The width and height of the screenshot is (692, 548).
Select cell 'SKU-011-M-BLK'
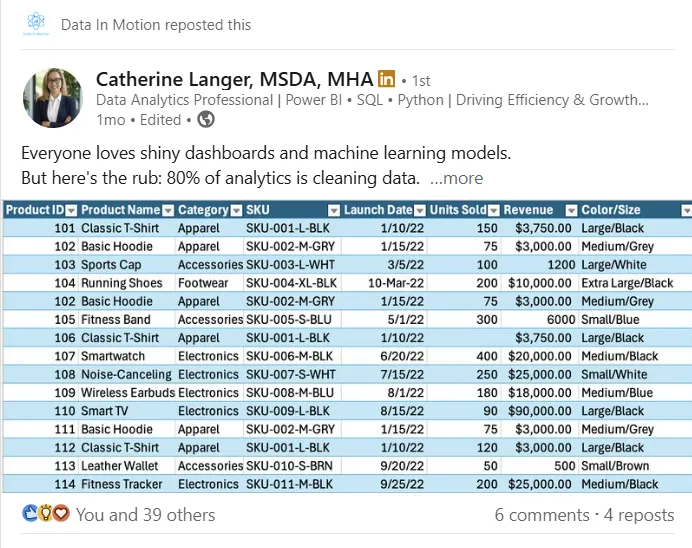pyautogui.click(x=290, y=484)
